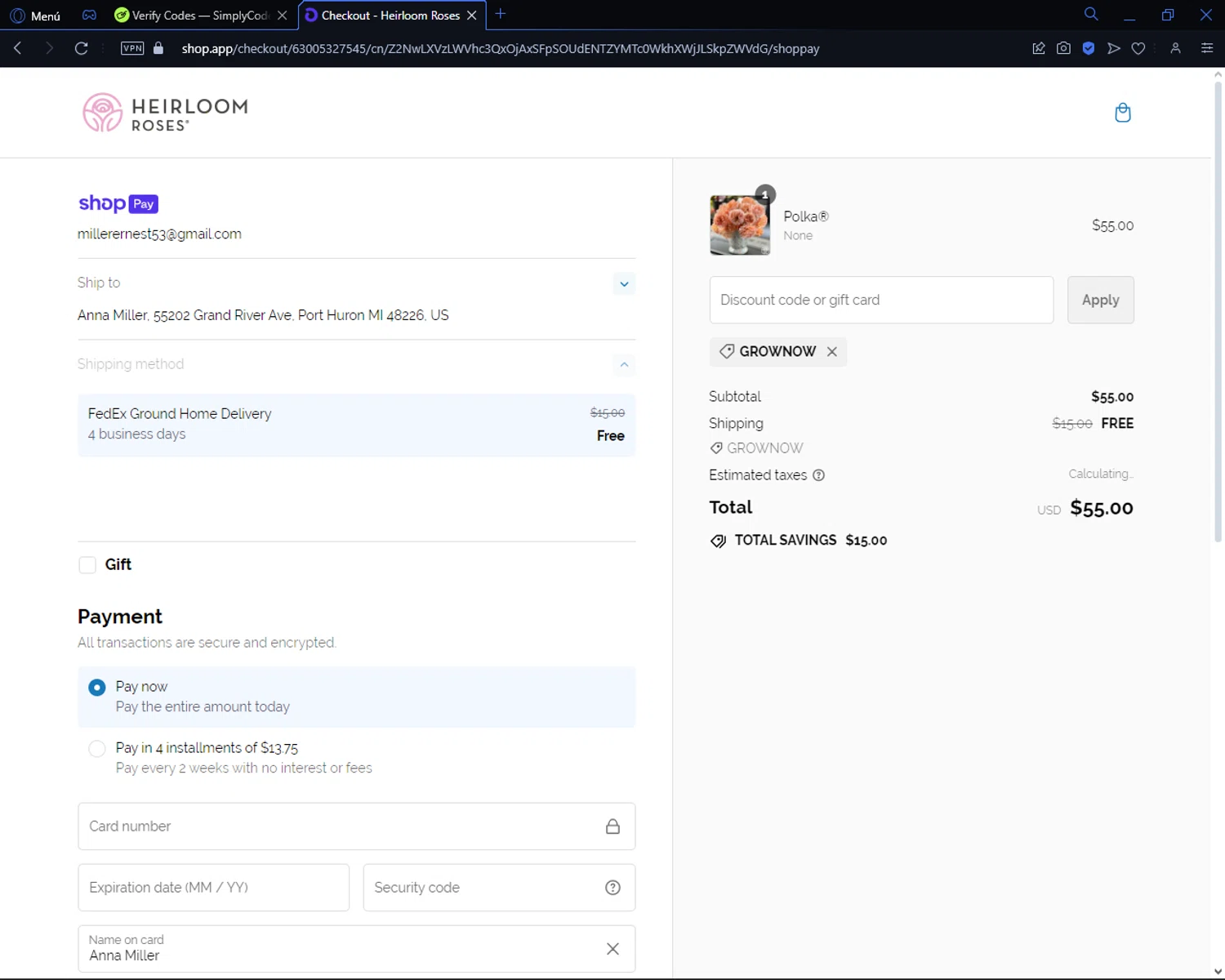The height and width of the screenshot is (980, 1225).
Task: Click the Anna Miller shipping address text
Action: [x=263, y=315]
